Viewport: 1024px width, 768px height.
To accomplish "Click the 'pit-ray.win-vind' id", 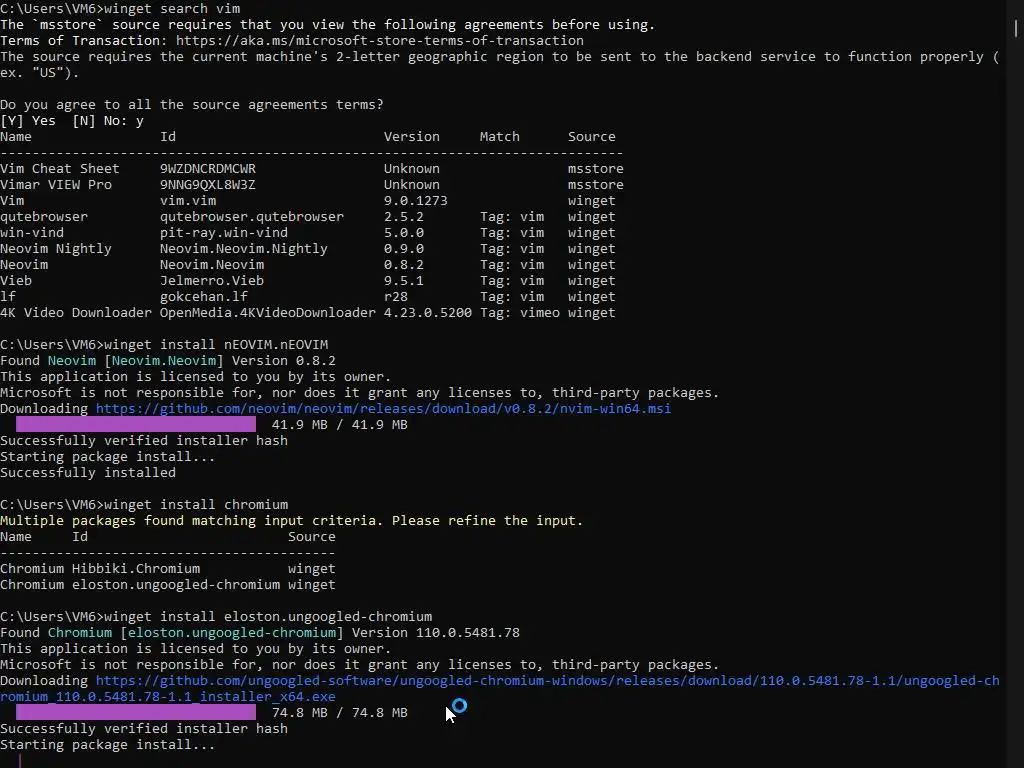I will (x=224, y=232).
